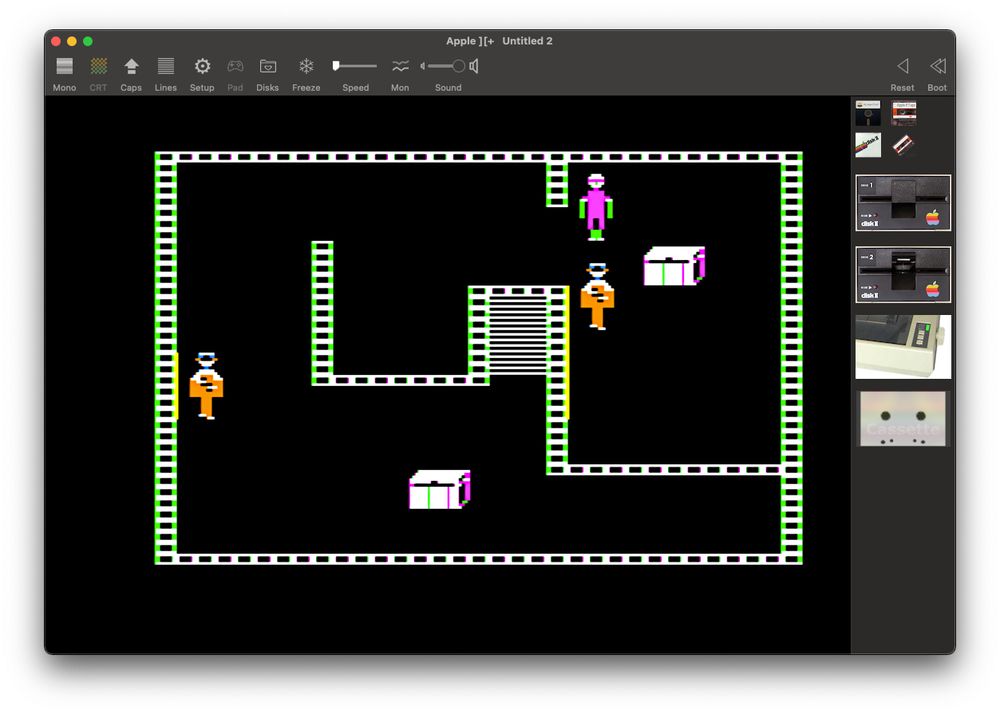The width and height of the screenshot is (1000, 713).
Task: Toggle the CRT effect icon
Action: [x=98, y=66]
